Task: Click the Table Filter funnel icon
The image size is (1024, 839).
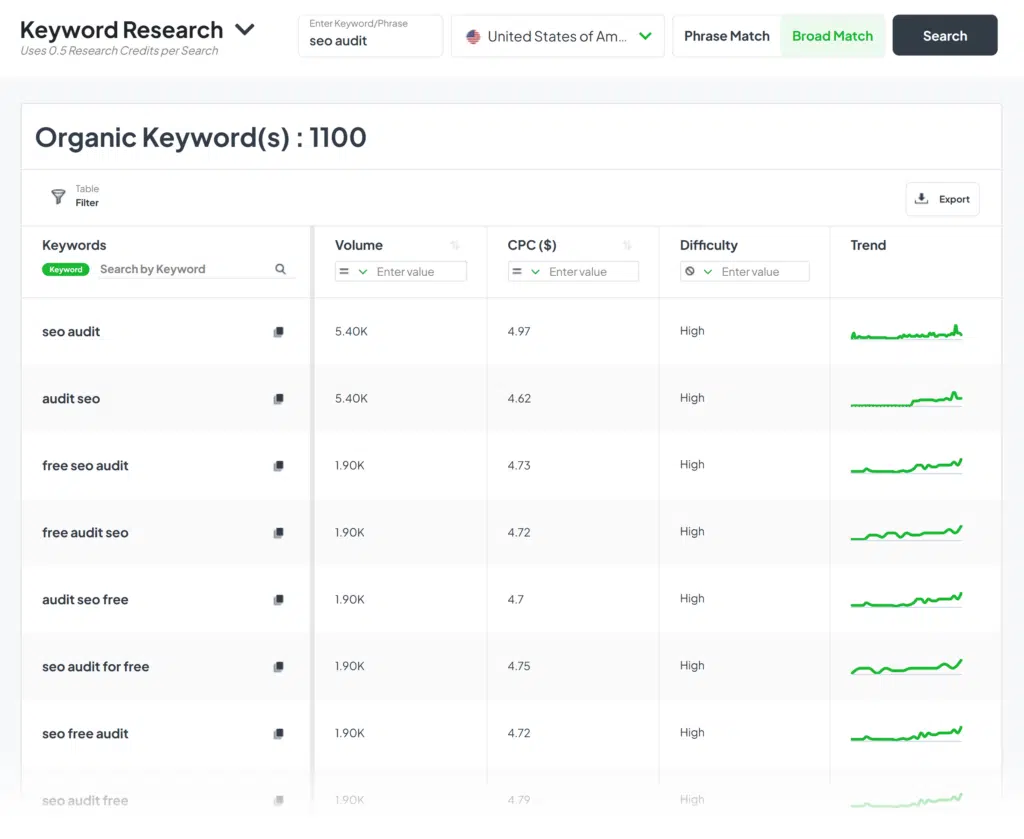Action: pyautogui.click(x=59, y=196)
